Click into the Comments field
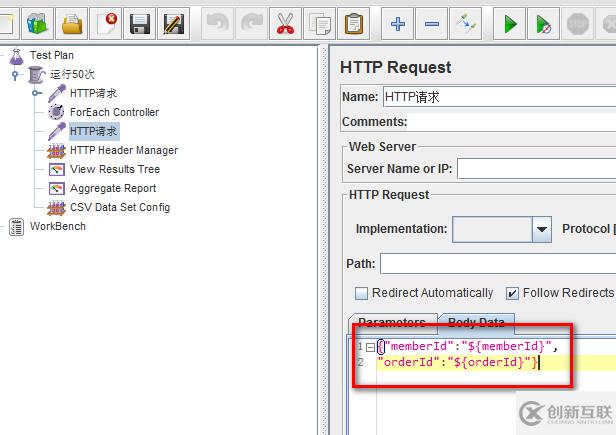 point(512,122)
